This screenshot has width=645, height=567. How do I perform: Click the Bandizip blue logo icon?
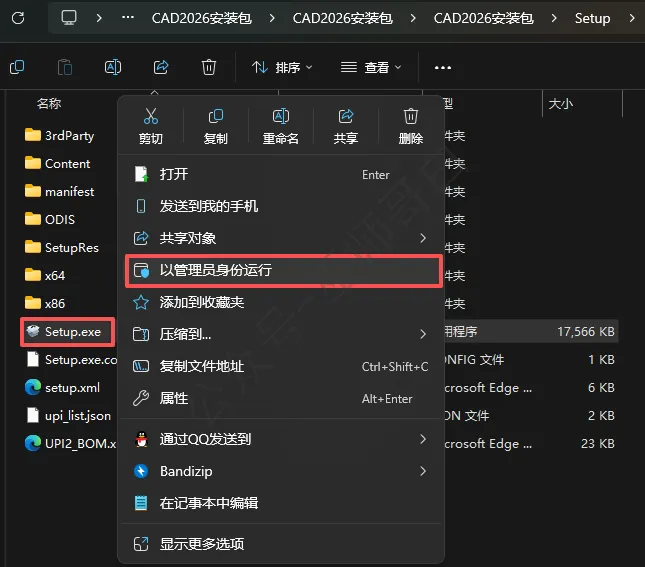pos(141,471)
